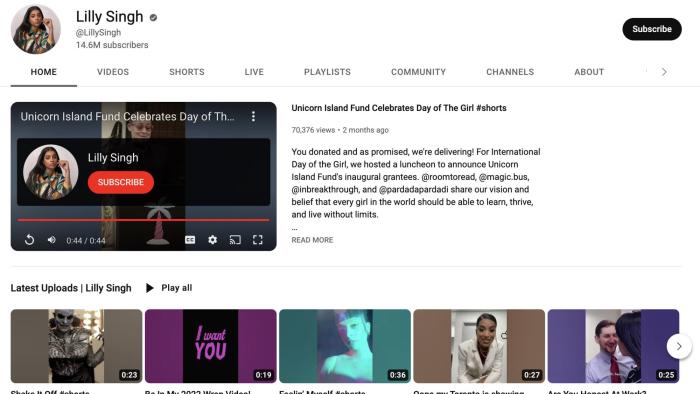Open the three-dot video options menu
This screenshot has height=394, width=700.
coord(253,116)
